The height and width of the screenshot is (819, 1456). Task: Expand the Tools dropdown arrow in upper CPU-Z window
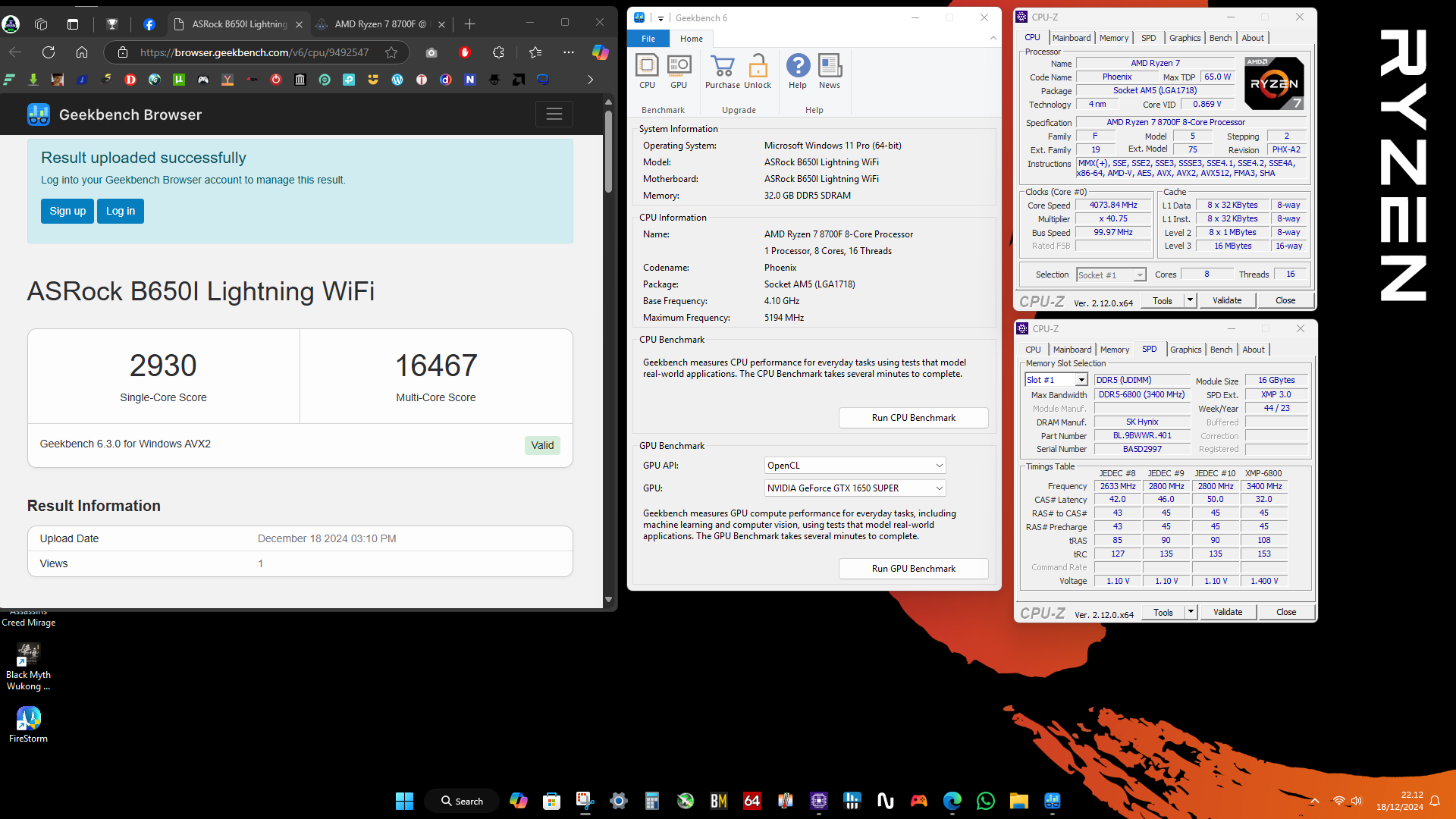pyautogui.click(x=1190, y=300)
